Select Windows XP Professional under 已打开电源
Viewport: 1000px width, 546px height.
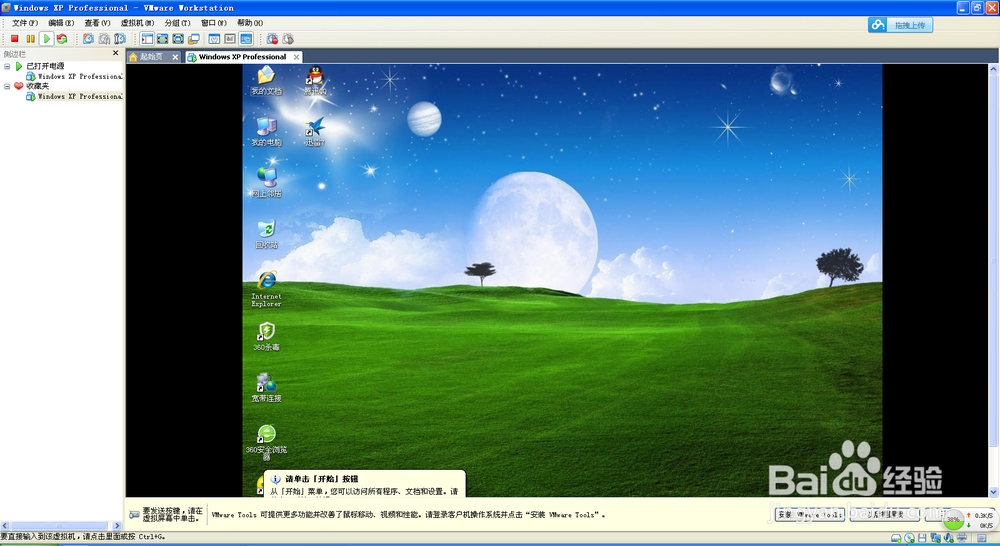(x=80, y=77)
